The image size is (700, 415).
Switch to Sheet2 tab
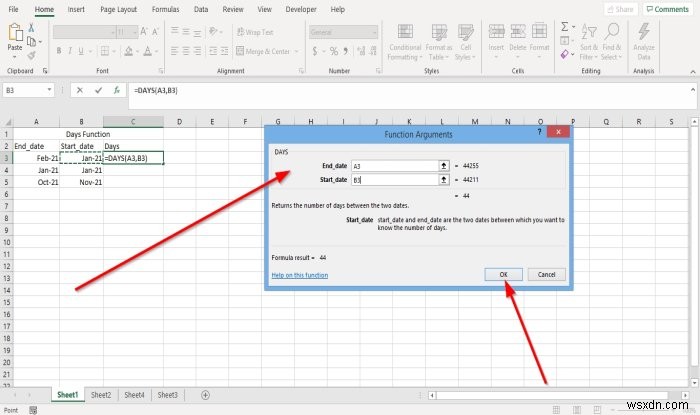click(101, 395)
